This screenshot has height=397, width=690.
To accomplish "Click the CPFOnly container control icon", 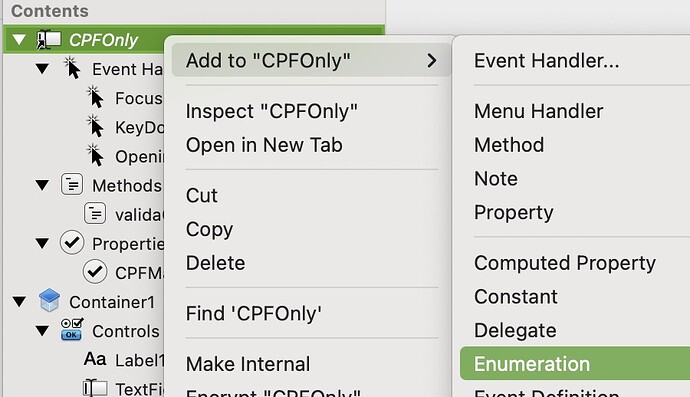I will click(x=48, y=40).
